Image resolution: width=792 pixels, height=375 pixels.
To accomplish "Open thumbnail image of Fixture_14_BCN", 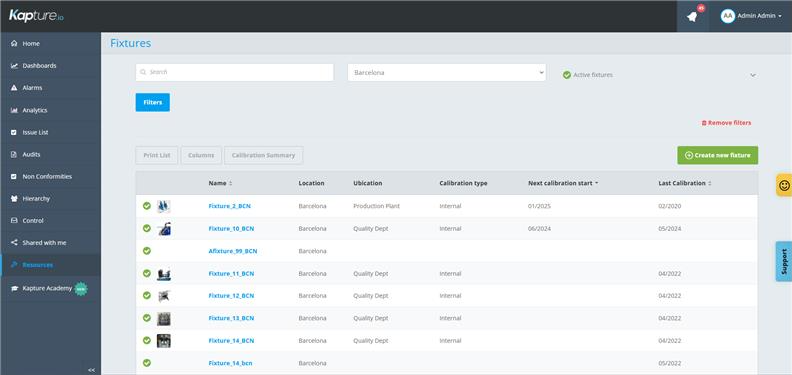I will click(x=164, y=341).
